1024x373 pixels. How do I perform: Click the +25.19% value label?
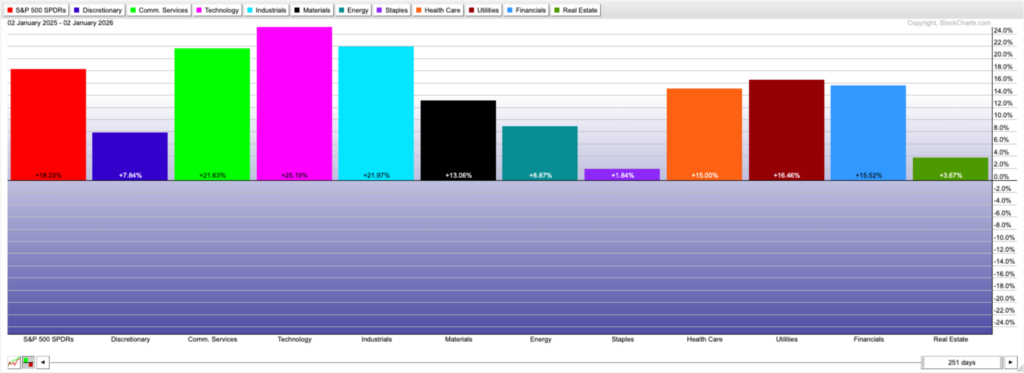(x=295, y=176)
